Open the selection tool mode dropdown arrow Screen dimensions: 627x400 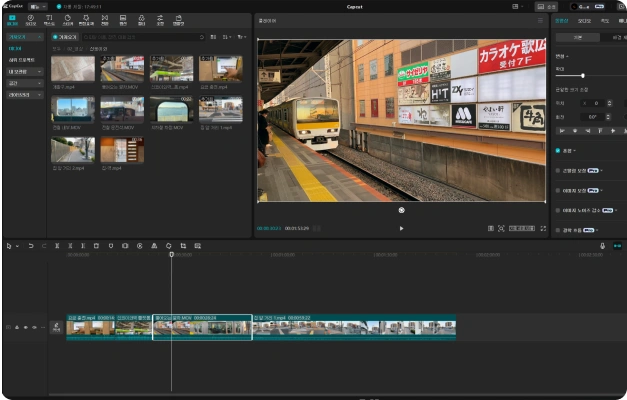(17, 246)
